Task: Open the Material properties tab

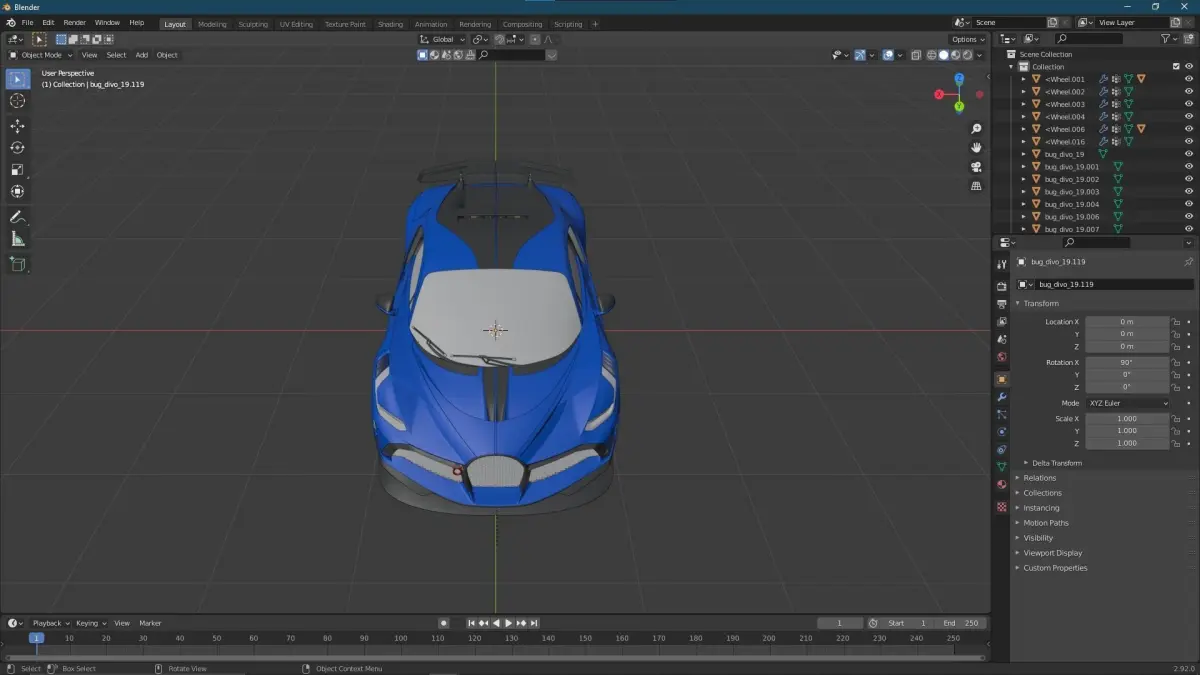Action: pyautogui.click(x=1002, y=485)
